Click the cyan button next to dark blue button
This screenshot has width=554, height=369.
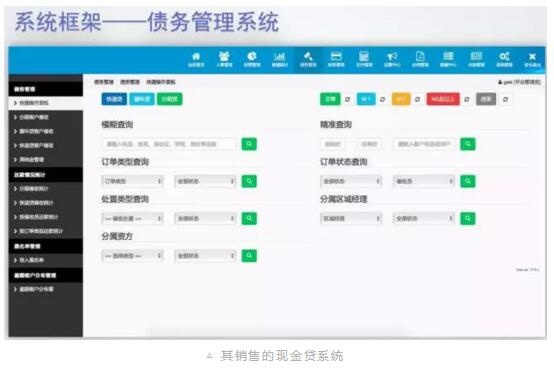tap(142, 99)
